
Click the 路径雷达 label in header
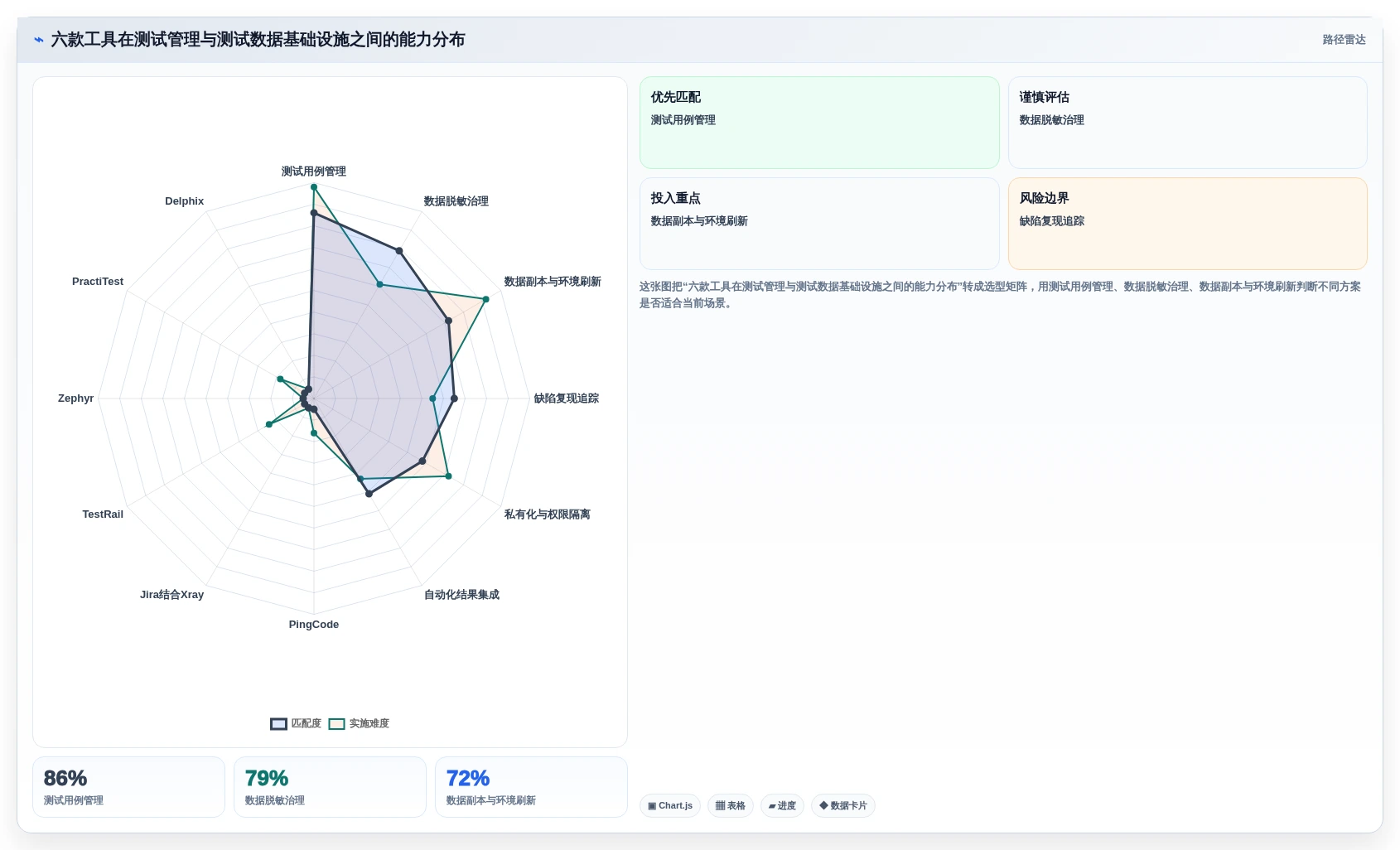(1344, 40)
